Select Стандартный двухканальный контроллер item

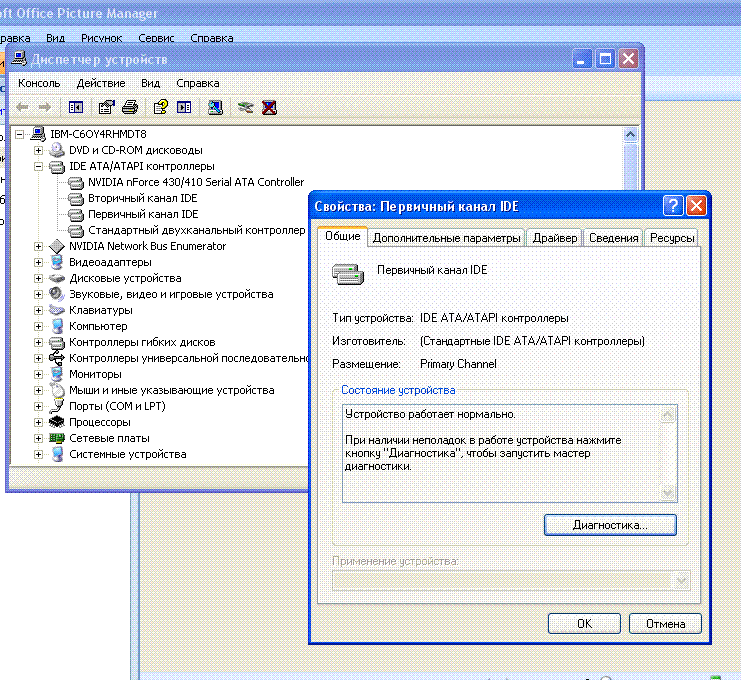[x=197, y=231]
